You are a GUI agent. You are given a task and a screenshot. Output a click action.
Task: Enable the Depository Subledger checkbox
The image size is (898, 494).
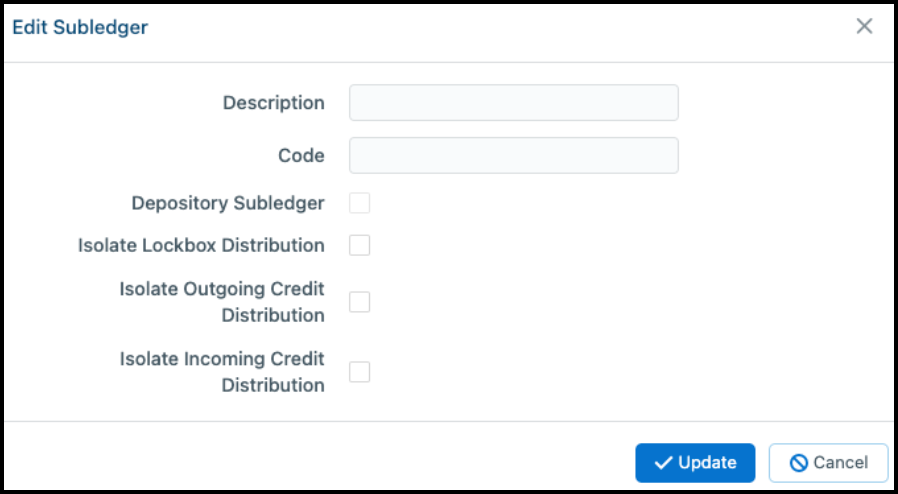(360, 203)
